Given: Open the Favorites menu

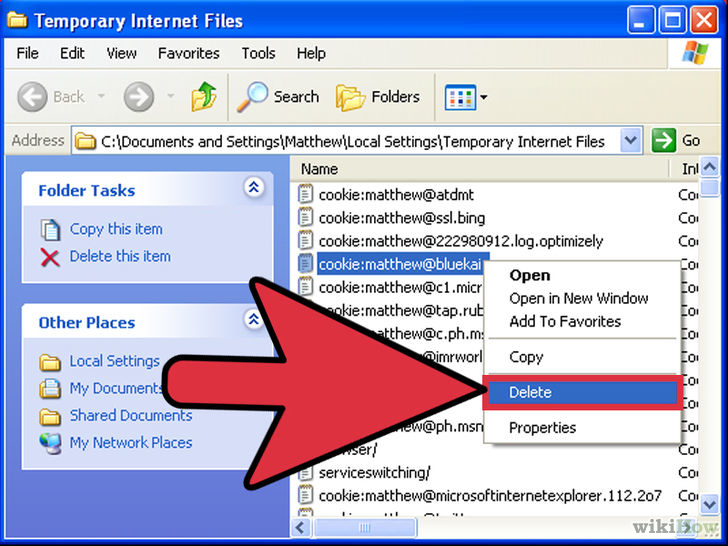Looking at the screenshot, I should pos(188,53).
